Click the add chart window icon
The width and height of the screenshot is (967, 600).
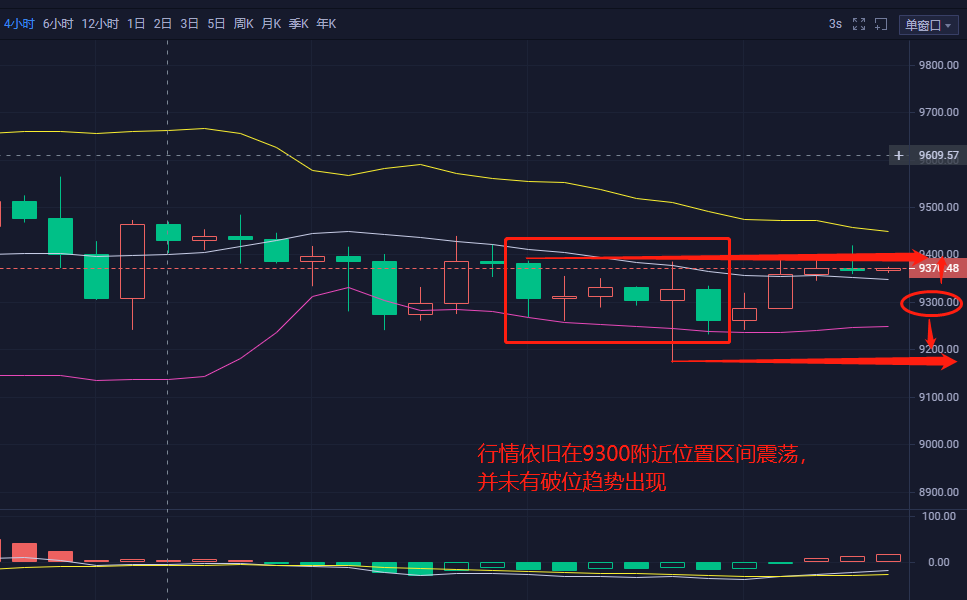click(881, 24)
